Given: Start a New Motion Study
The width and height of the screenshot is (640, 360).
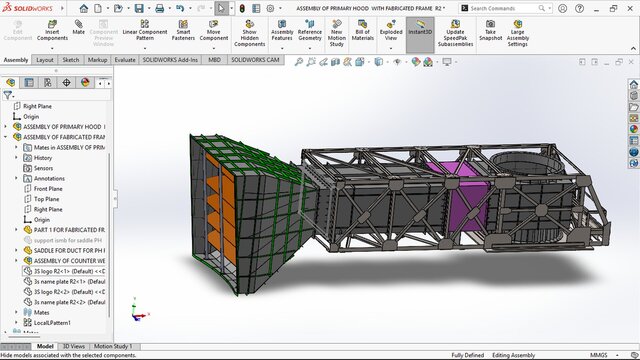Looking at the screenshot, I should click(337, 33).
